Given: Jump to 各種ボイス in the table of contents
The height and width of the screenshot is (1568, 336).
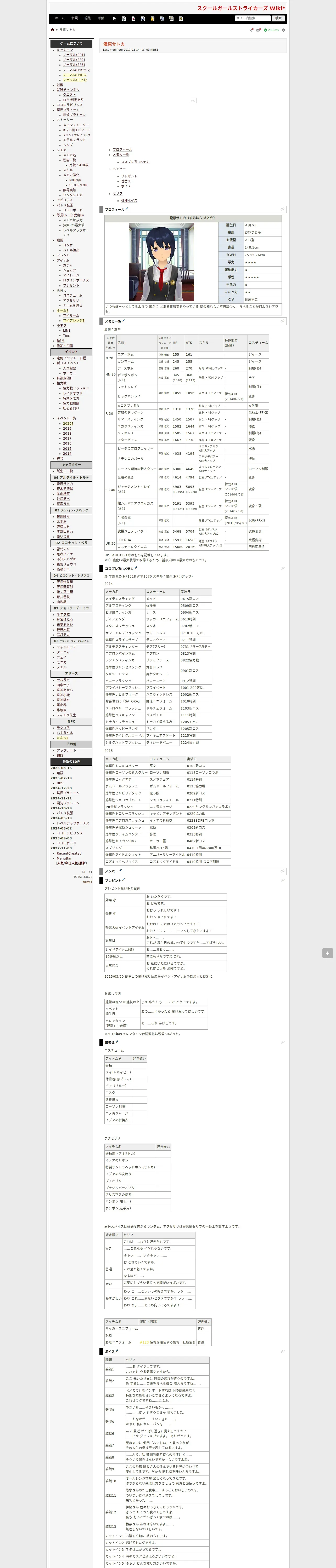Looking at the screenshot, I should tap(129, 200).
